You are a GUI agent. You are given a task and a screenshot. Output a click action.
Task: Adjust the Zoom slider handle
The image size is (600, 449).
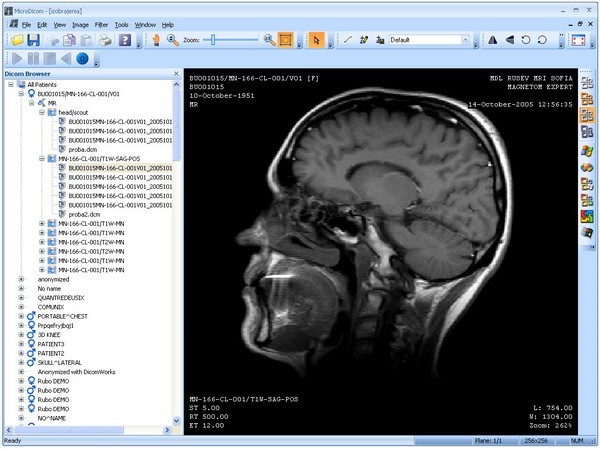213,39
